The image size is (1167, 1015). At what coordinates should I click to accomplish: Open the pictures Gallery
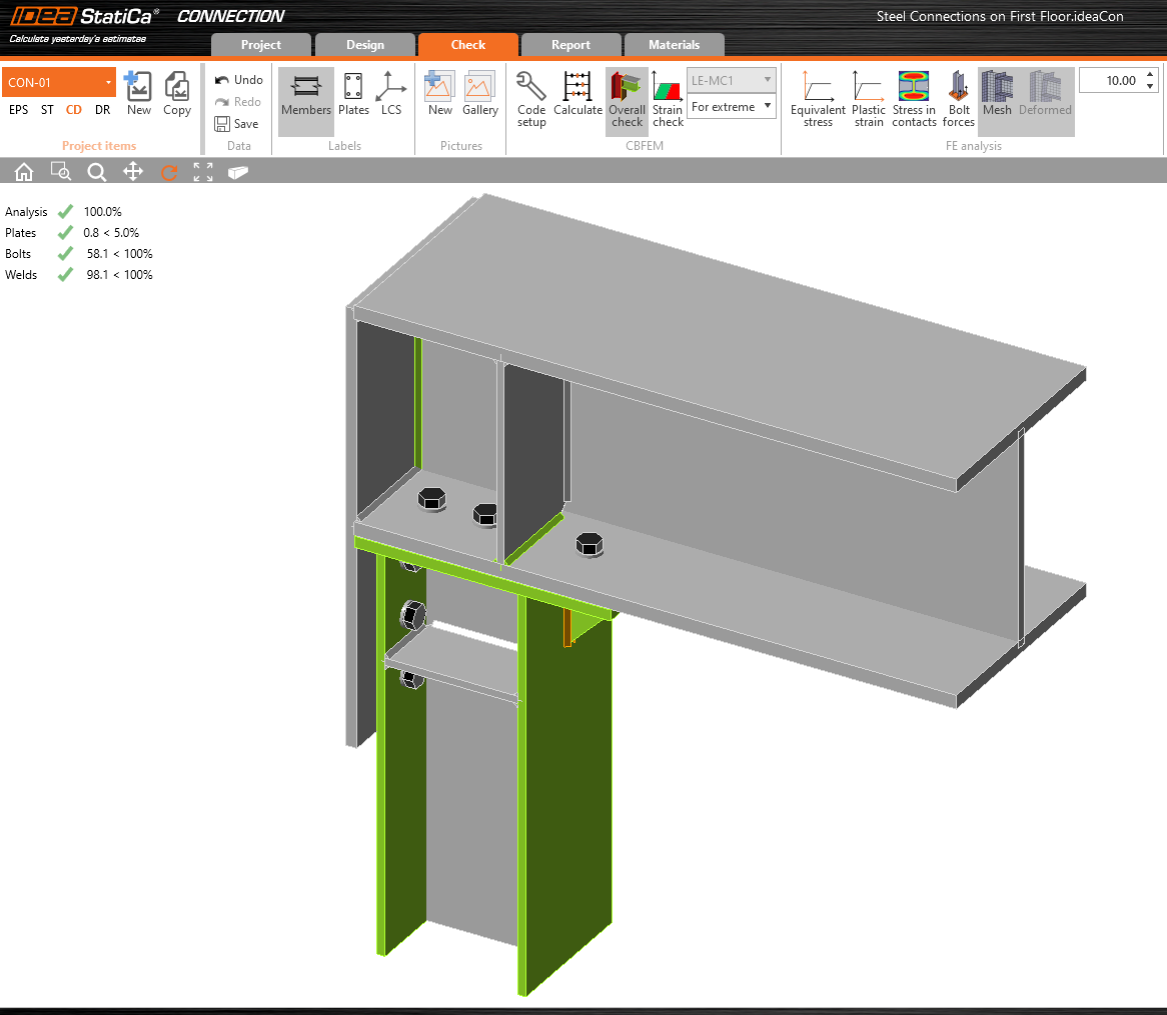480,98
